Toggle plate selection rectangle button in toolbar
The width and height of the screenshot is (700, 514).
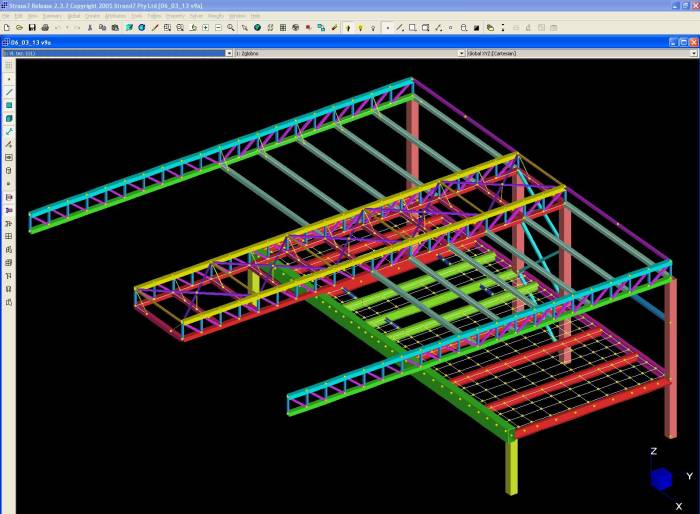pos(413,27)
